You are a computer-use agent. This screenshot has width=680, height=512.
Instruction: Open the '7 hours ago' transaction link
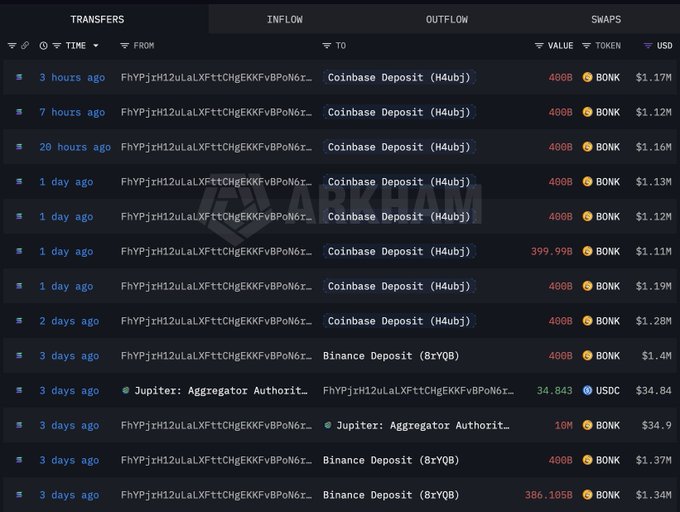click(x=72, y=112)
